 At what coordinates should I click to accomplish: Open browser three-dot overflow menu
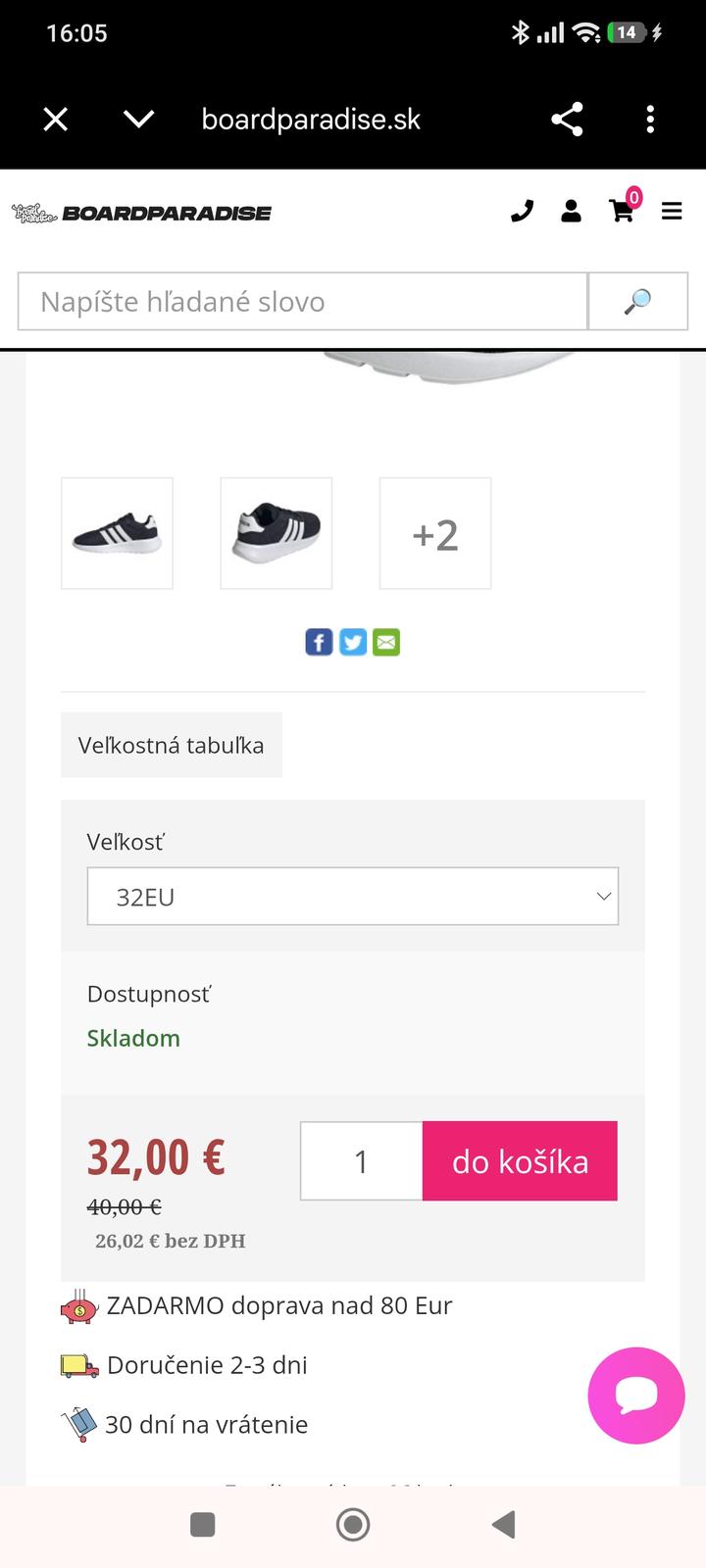[650, 120]
